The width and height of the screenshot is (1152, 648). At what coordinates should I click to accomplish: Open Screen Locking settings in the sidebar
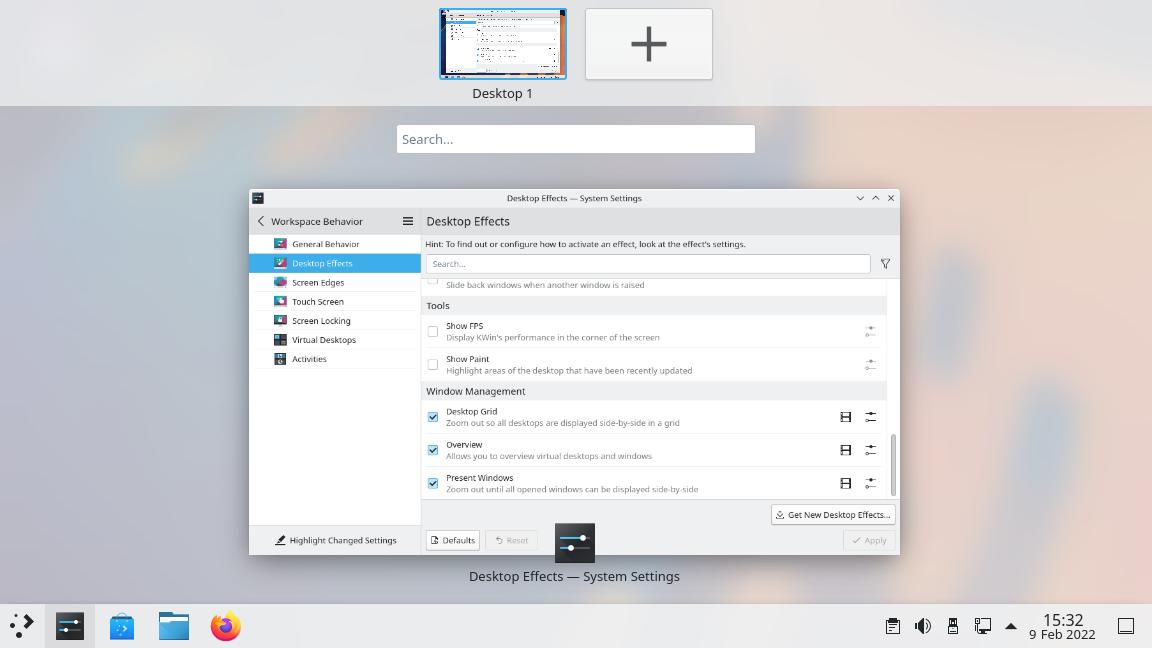(x=335, y=320)
